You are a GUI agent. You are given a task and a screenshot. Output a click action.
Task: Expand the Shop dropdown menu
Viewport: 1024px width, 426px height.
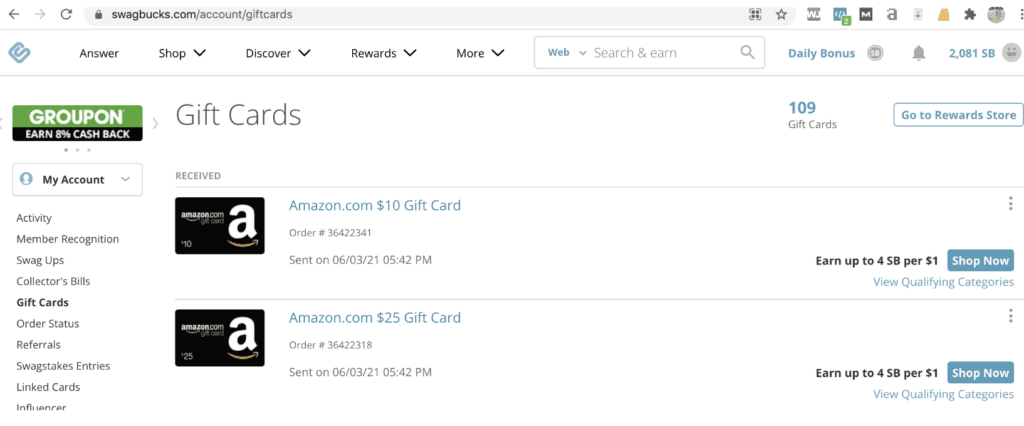coord(182,53)
